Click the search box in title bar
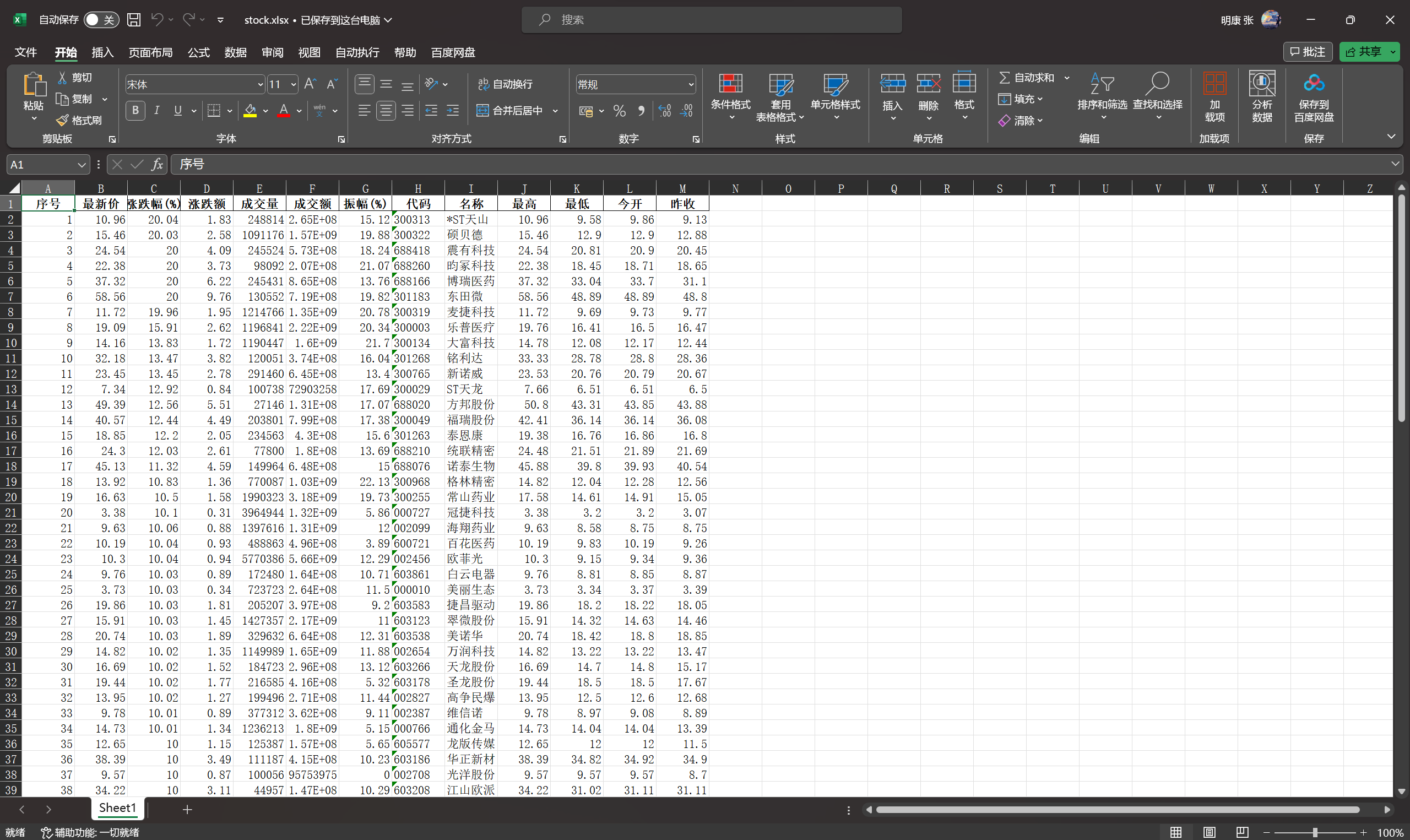The image size is (1410, 840). tap(711, 20)
